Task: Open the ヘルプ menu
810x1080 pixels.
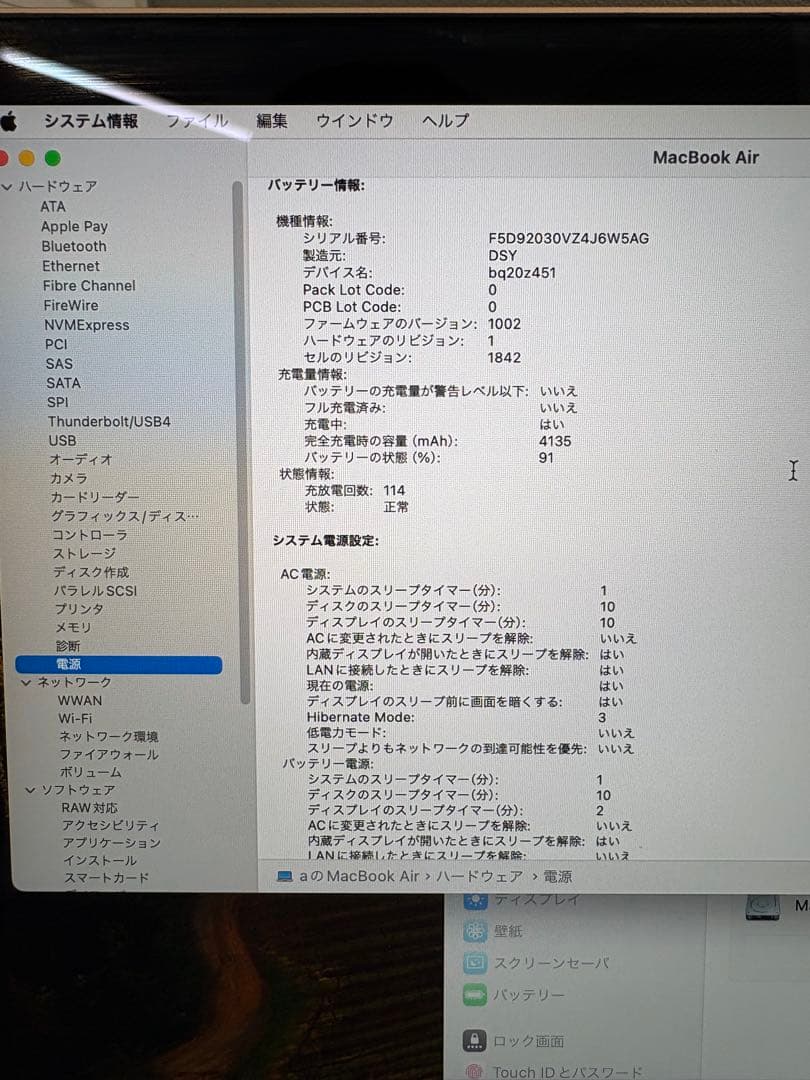Action: 443,120
